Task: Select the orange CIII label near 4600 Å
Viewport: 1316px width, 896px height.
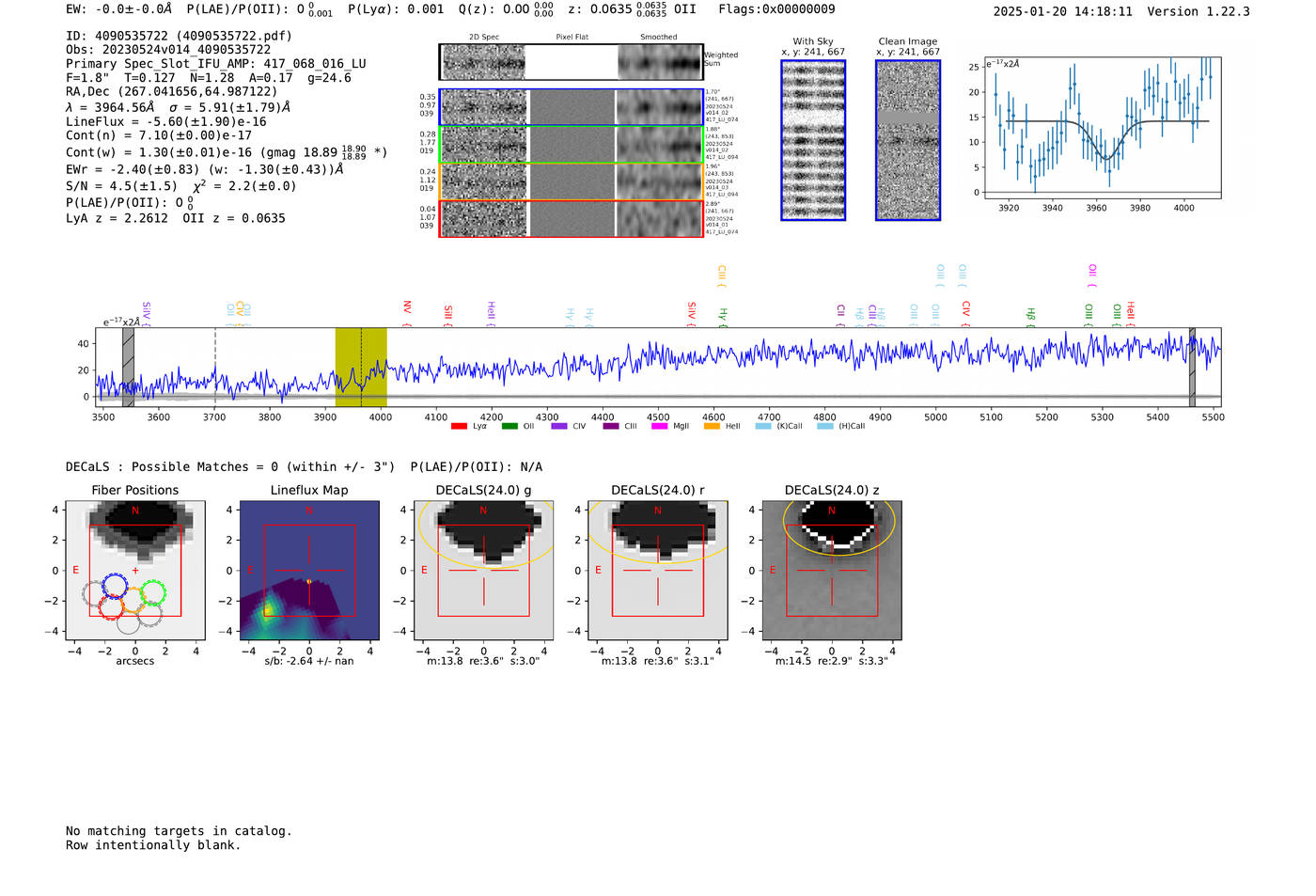Action: point(722,275)
